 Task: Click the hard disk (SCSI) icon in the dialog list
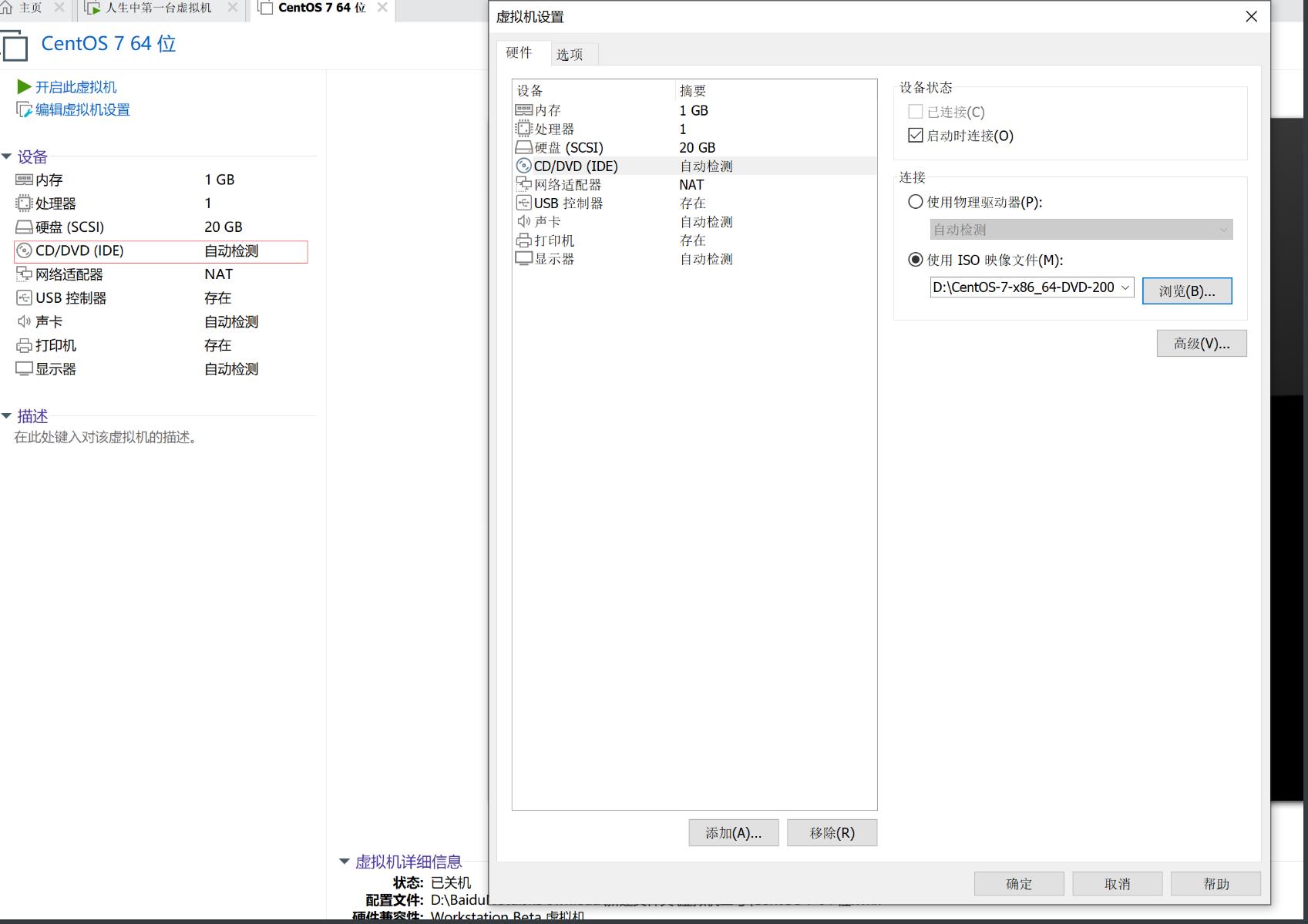coord(523,147)
